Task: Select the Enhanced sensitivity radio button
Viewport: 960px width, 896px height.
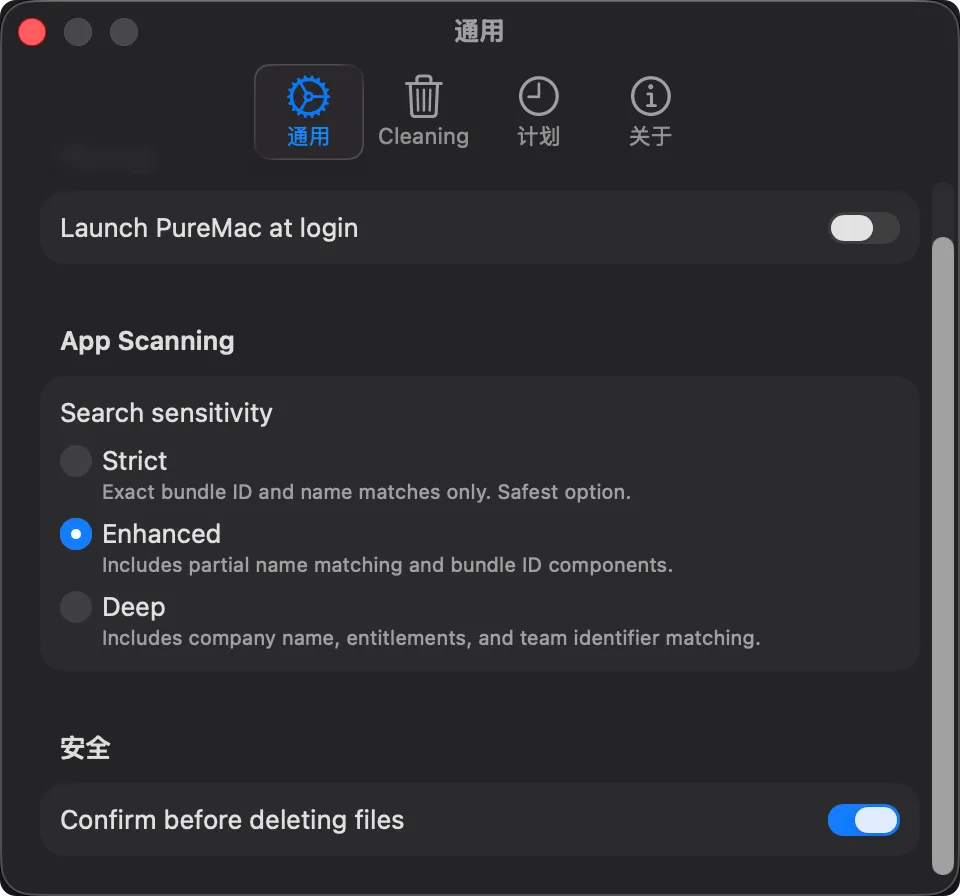Action: pos(76,534)
